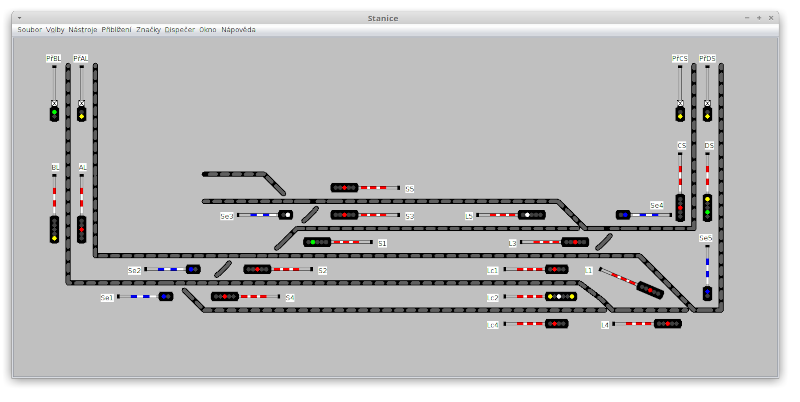Toggle the track switch right of L3
Viewport: 800px width, 402px height.
coord(603,242)
